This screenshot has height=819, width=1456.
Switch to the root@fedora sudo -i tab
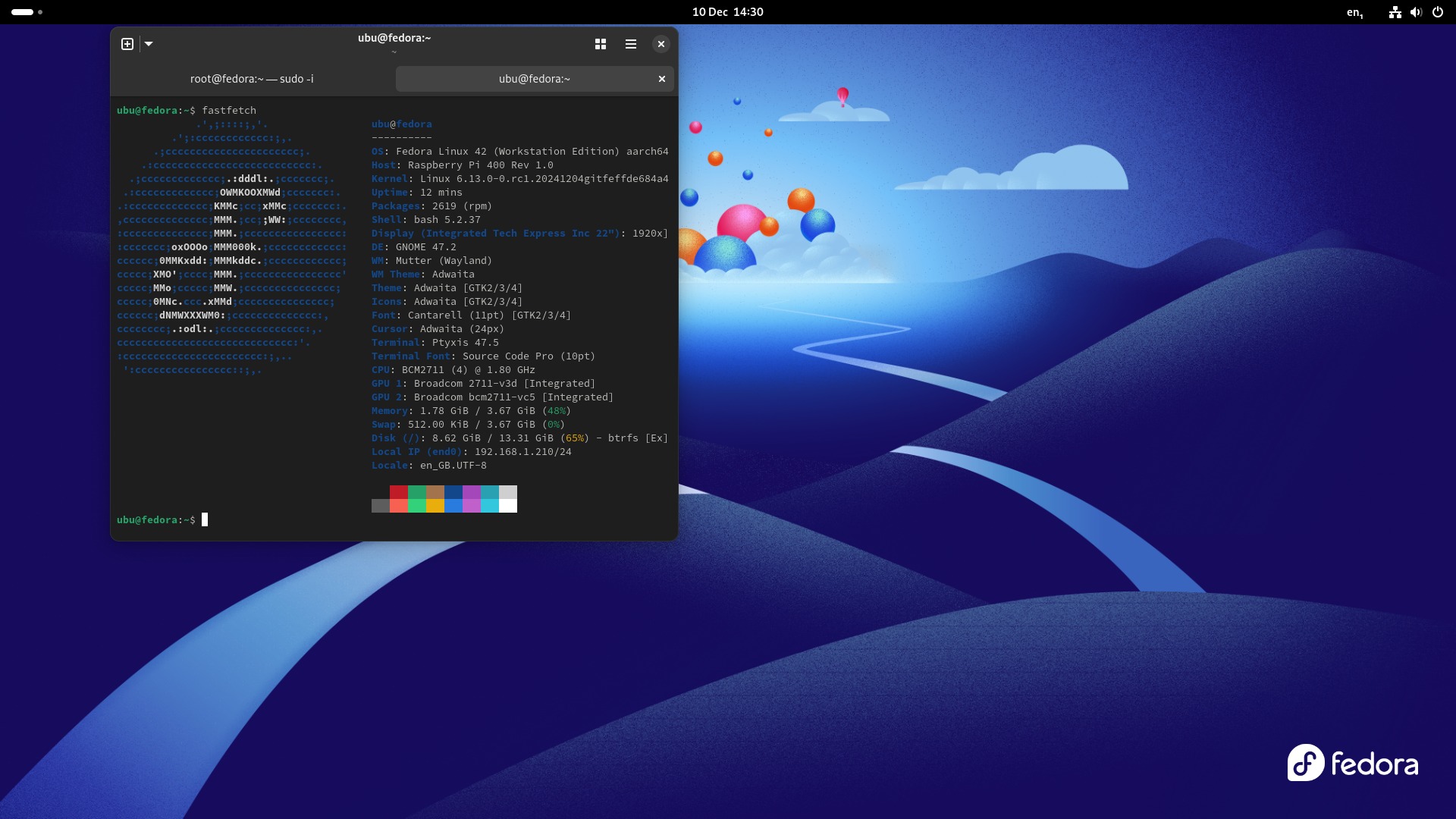pos(252,79)
